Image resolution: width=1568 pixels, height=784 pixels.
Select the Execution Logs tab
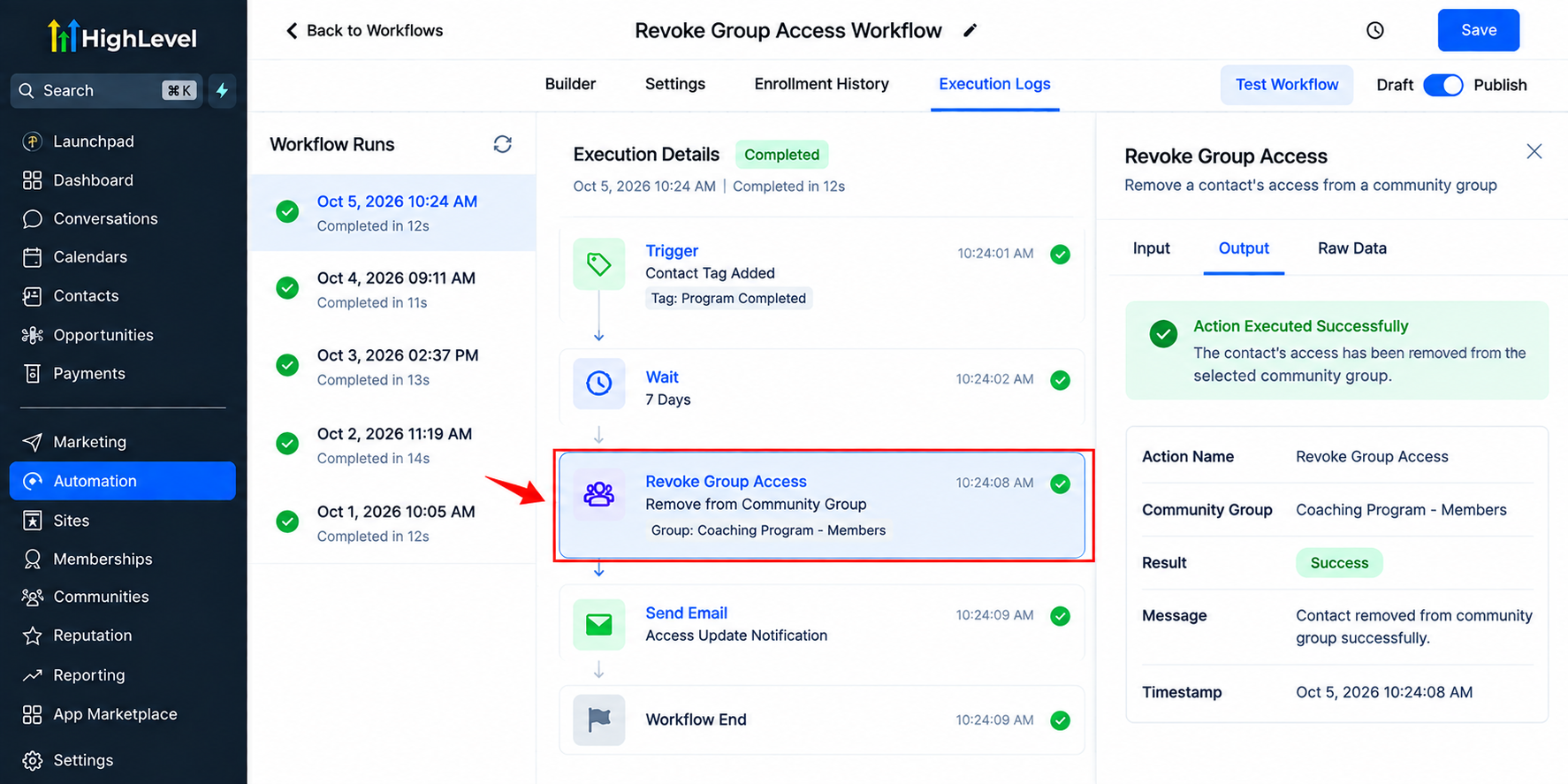click(994, 84)
